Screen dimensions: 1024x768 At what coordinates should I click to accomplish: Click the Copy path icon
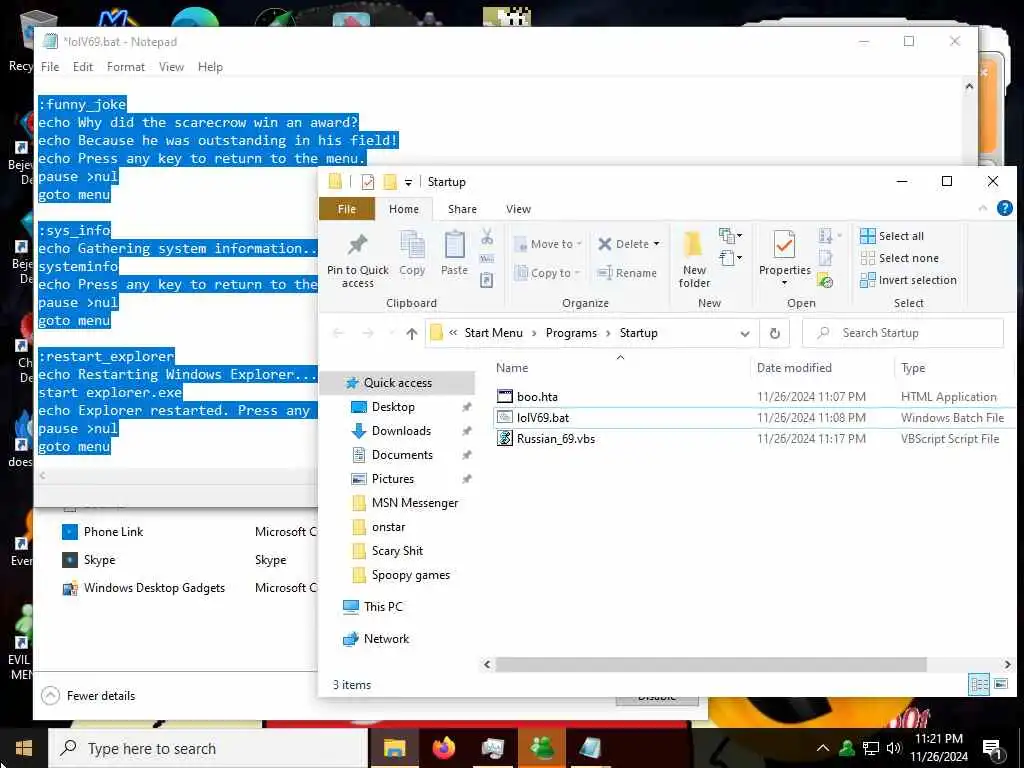(487, 259)
